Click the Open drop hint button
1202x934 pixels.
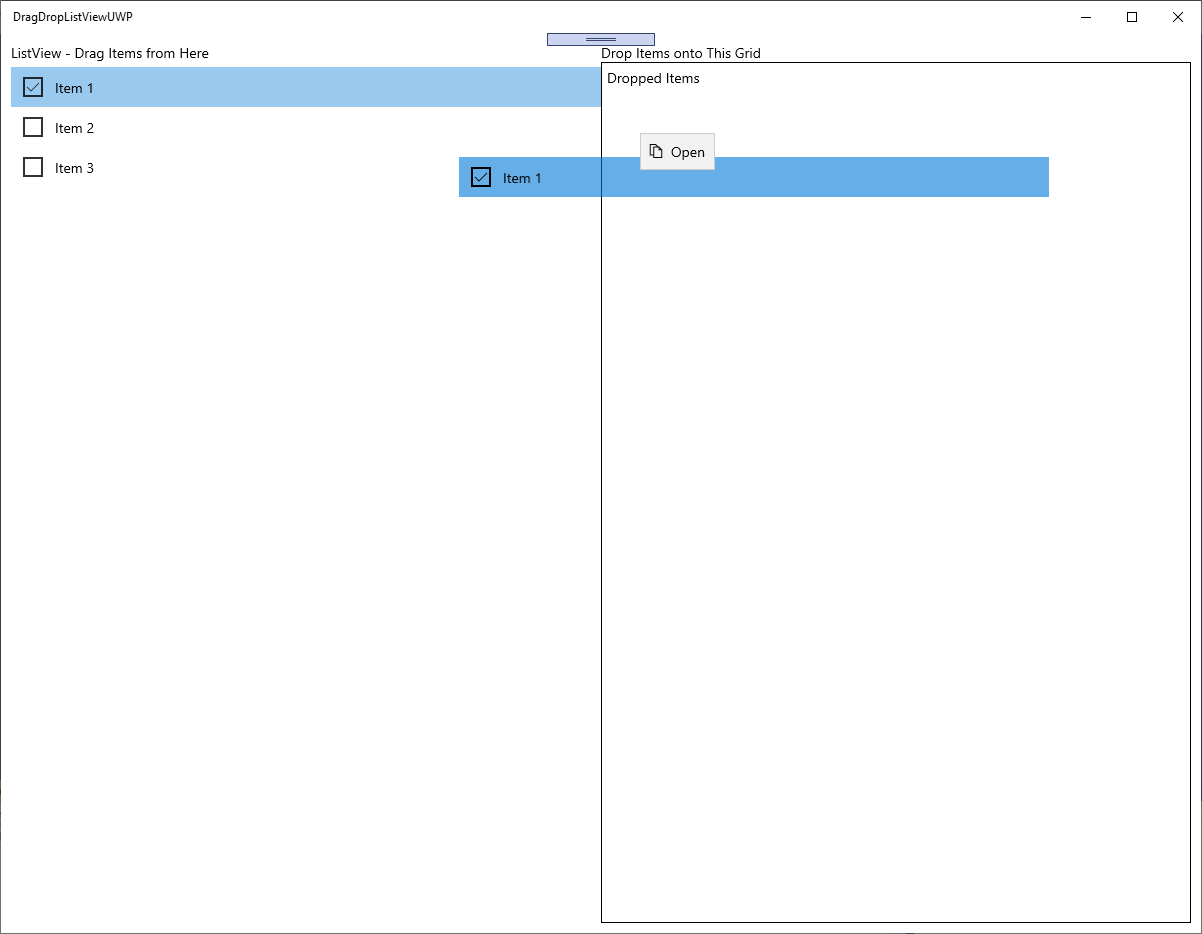click(x=677, y=151)
